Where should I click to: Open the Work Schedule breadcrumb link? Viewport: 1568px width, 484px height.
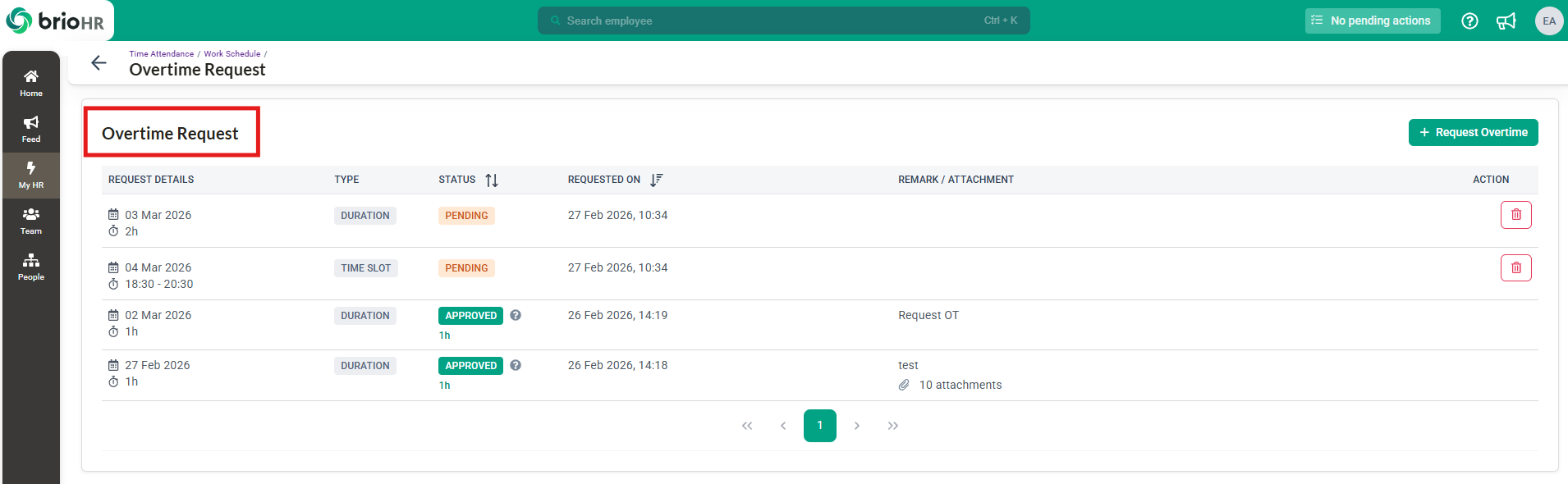point(232,53)
